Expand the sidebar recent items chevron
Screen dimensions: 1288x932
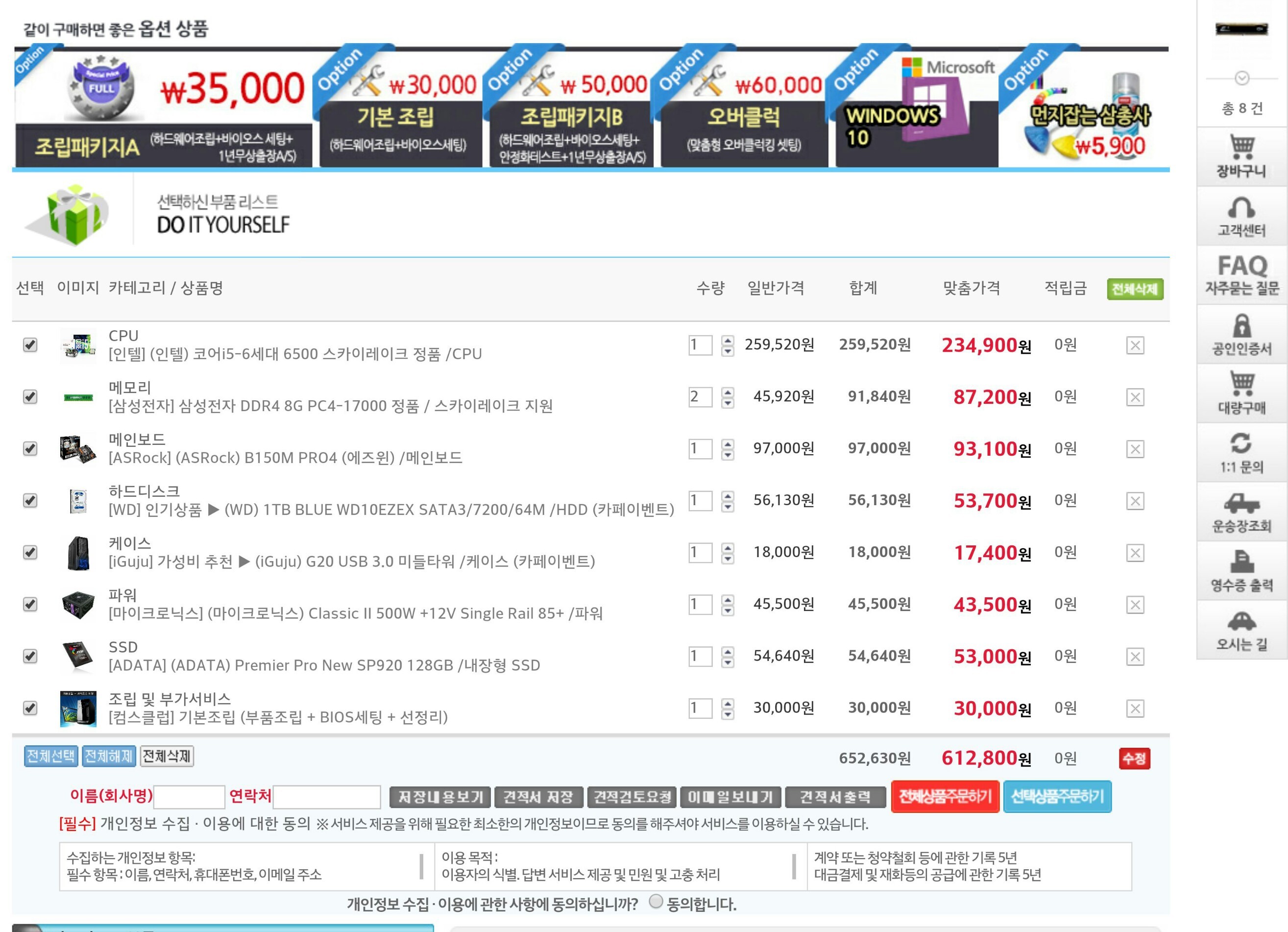pos(1242,78)
